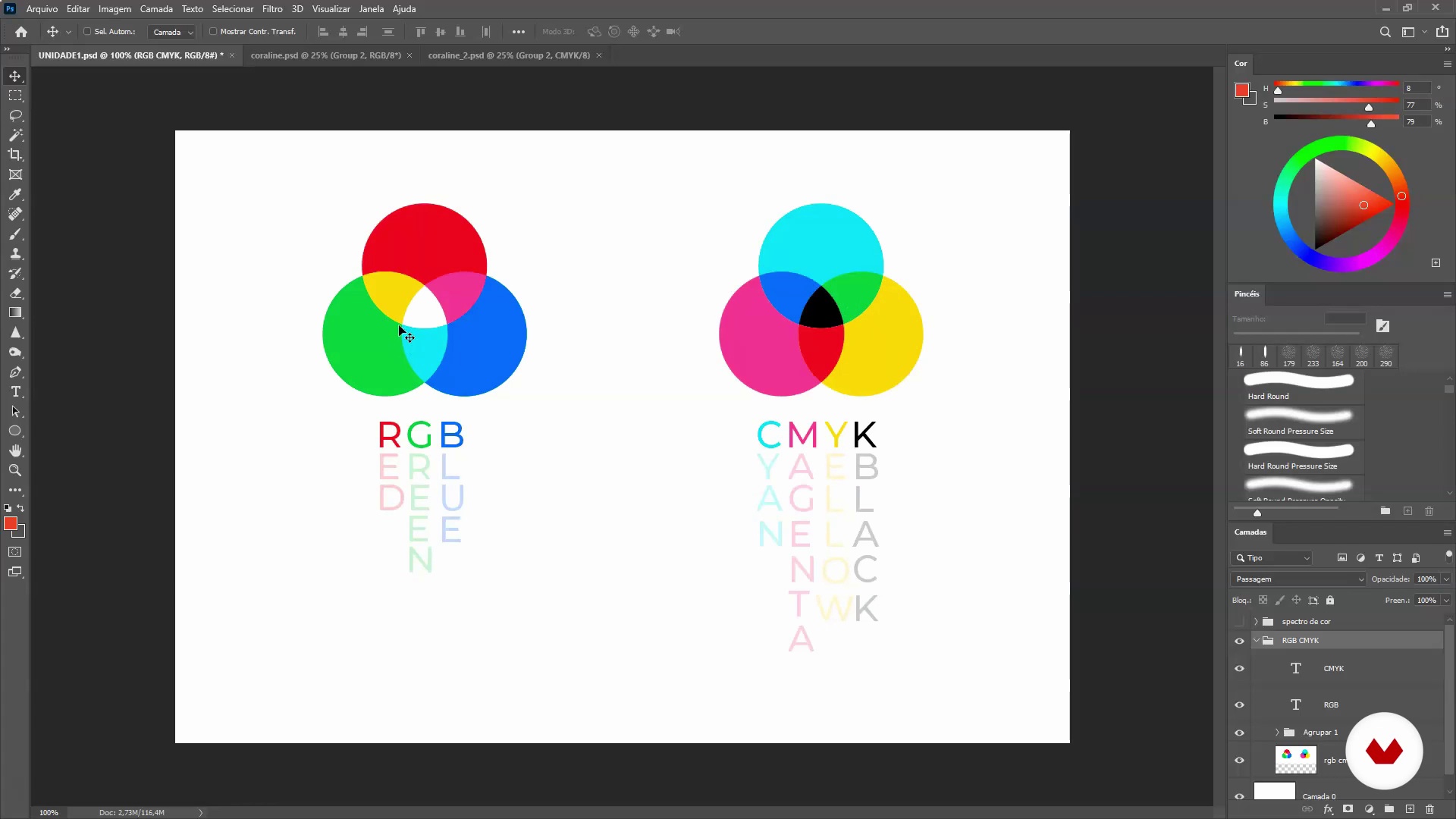
Task: Select the Path Selection tool
Action: [15, 411]
